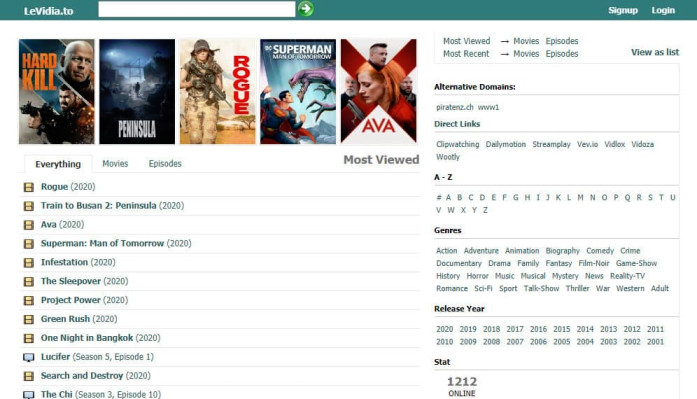Select release year 2019
Viewport: 697px width, 399px height.
point(468,329)
